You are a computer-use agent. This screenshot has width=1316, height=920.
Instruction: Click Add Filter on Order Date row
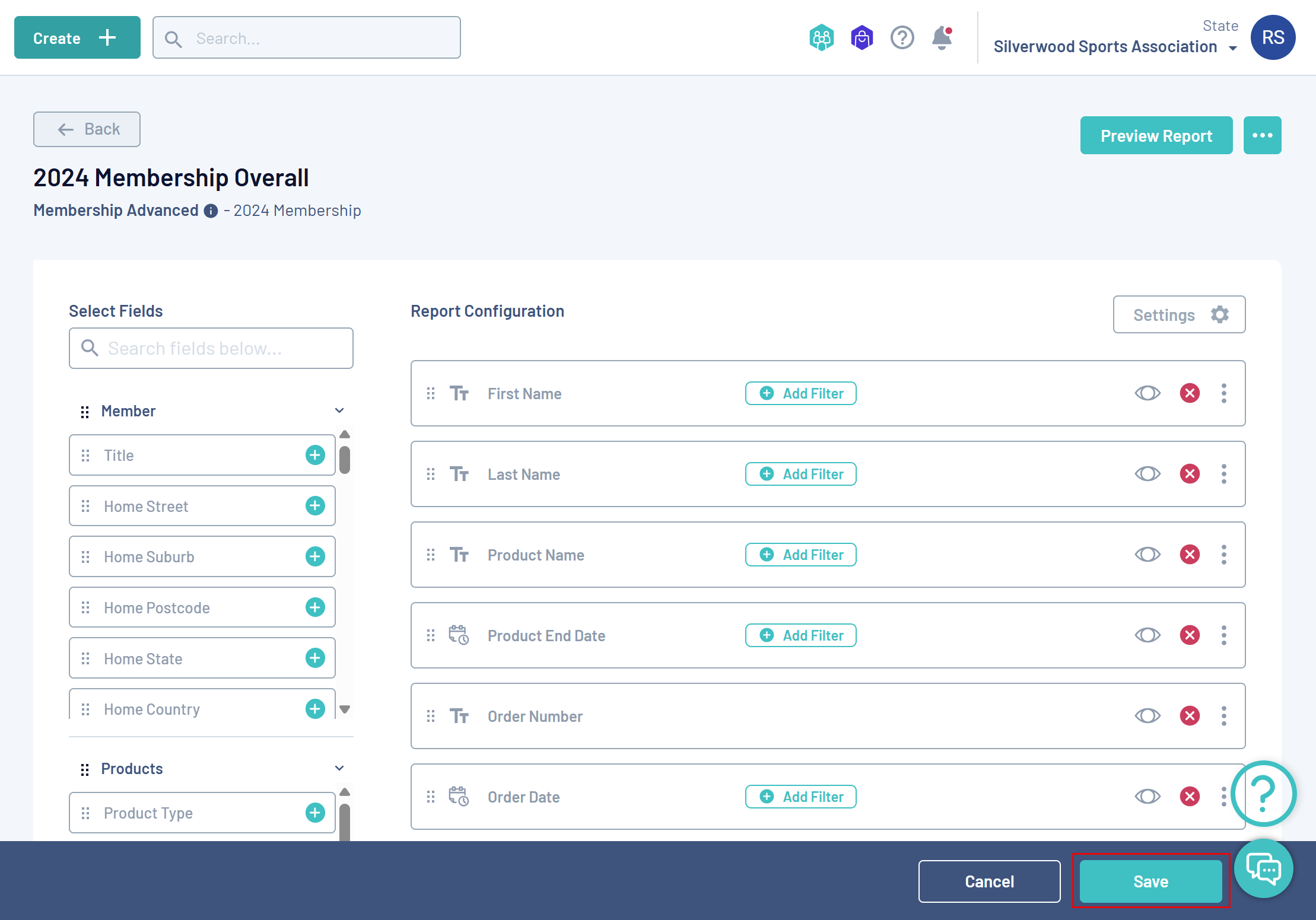point(800,797)
